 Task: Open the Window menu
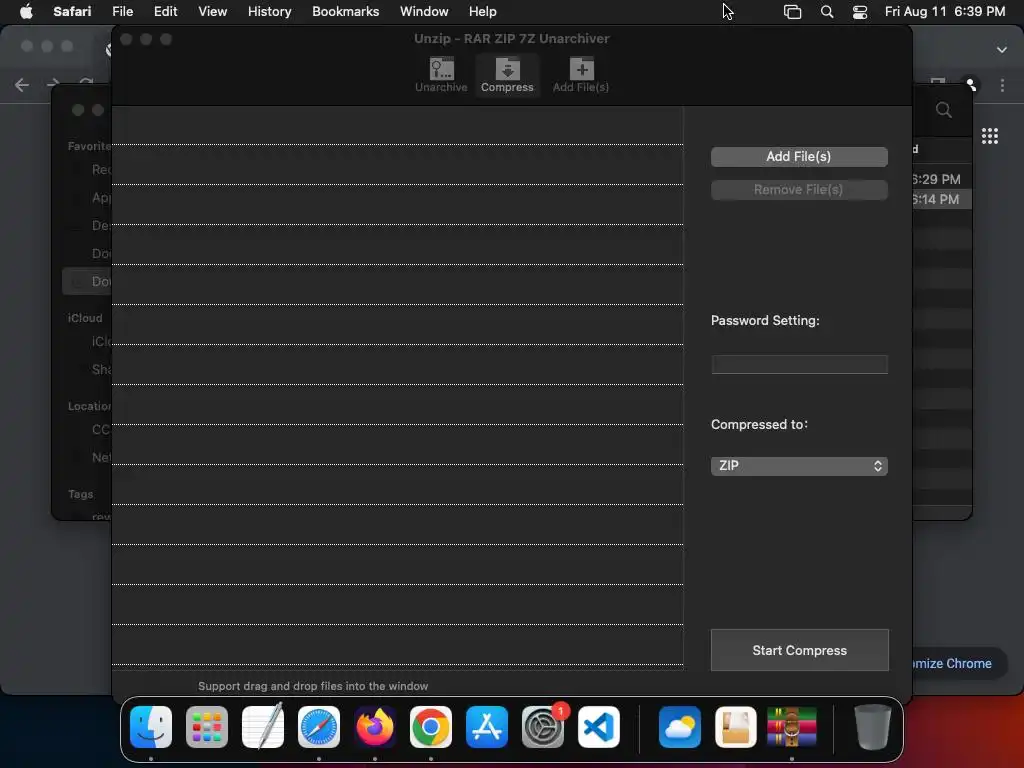point(424,12)
